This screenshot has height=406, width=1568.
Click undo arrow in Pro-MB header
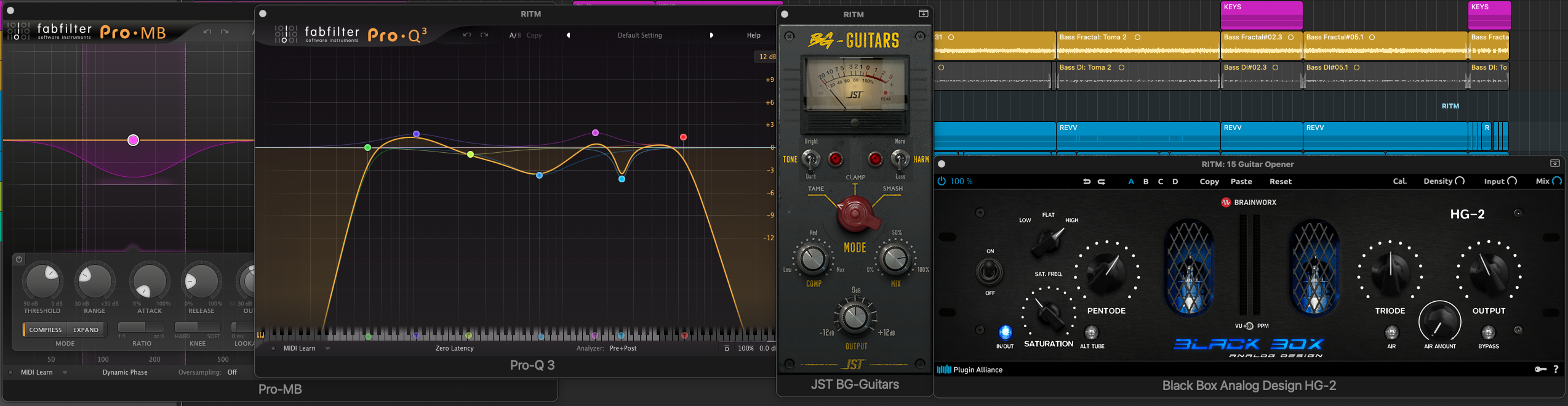(207, 32)
